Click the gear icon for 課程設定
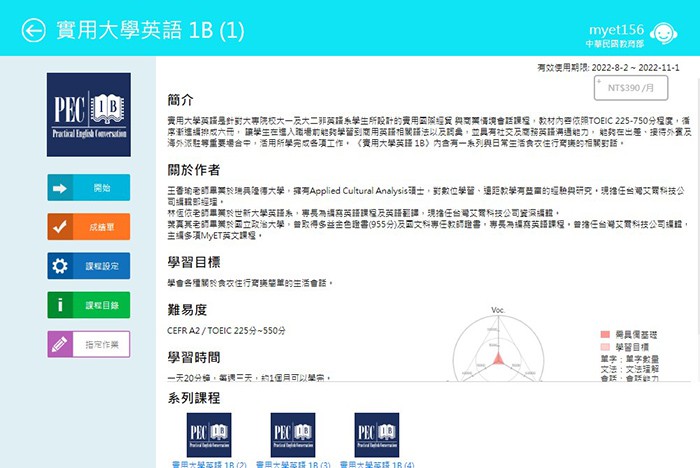 tap(60, 266)
